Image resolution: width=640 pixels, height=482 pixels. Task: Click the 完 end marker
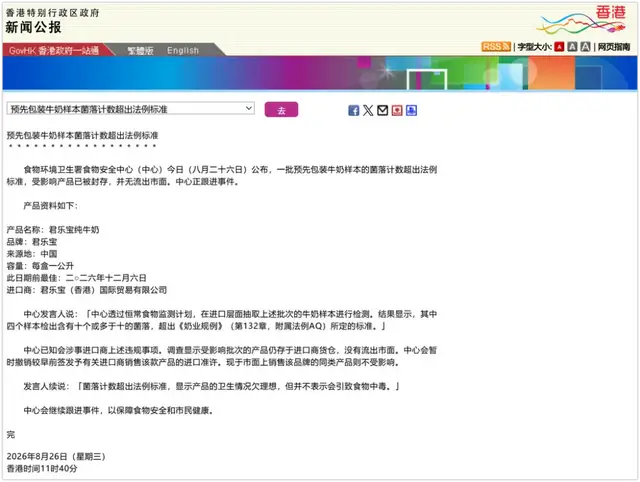(11, 434)
